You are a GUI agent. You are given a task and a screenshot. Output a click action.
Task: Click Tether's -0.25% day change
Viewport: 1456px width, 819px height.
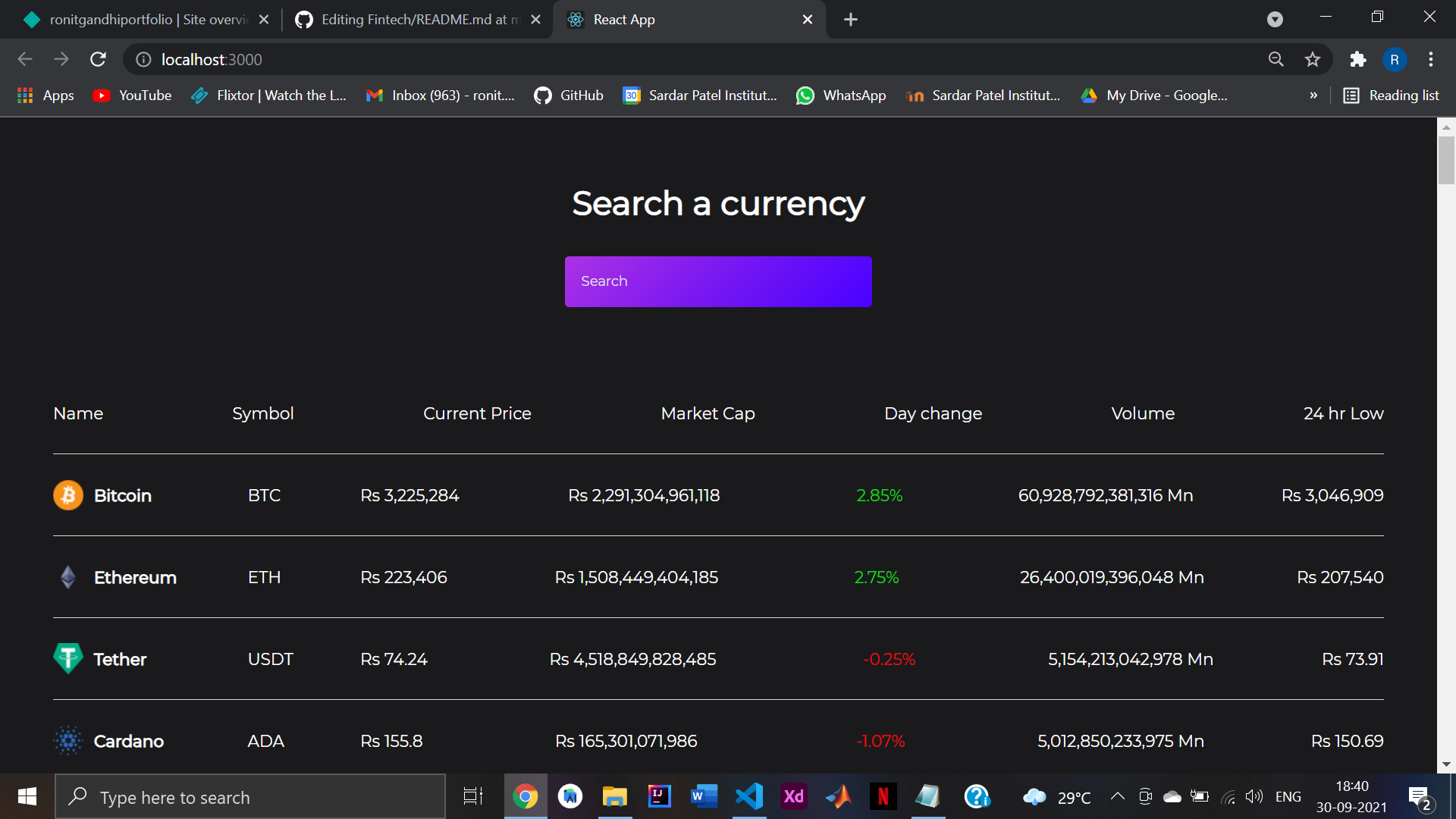[889, 659]
